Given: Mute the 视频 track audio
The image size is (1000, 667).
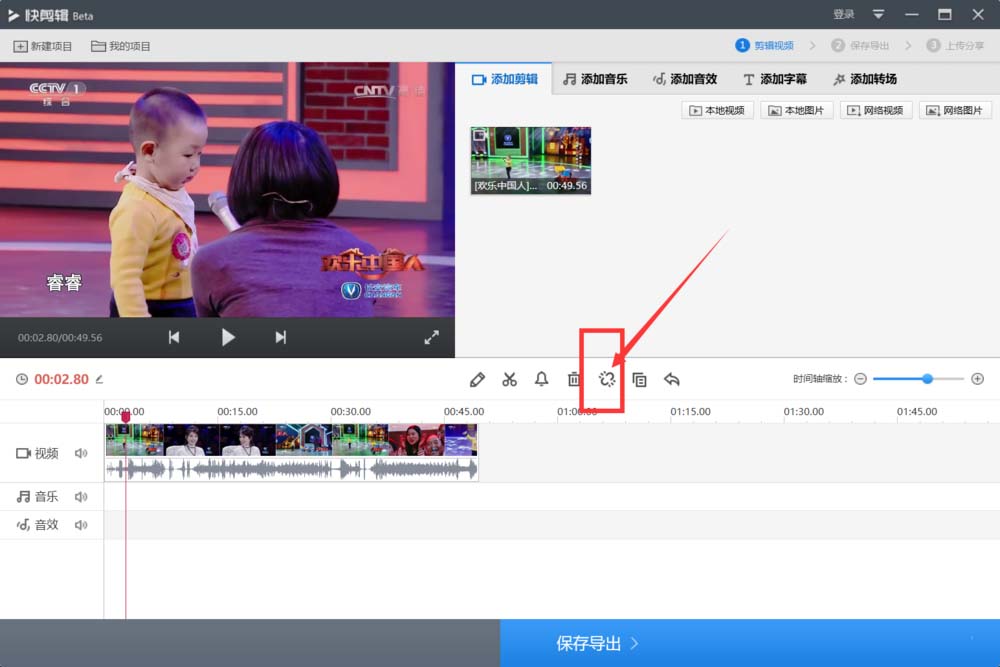Looking at the screenshot, I should pos(82,453).
